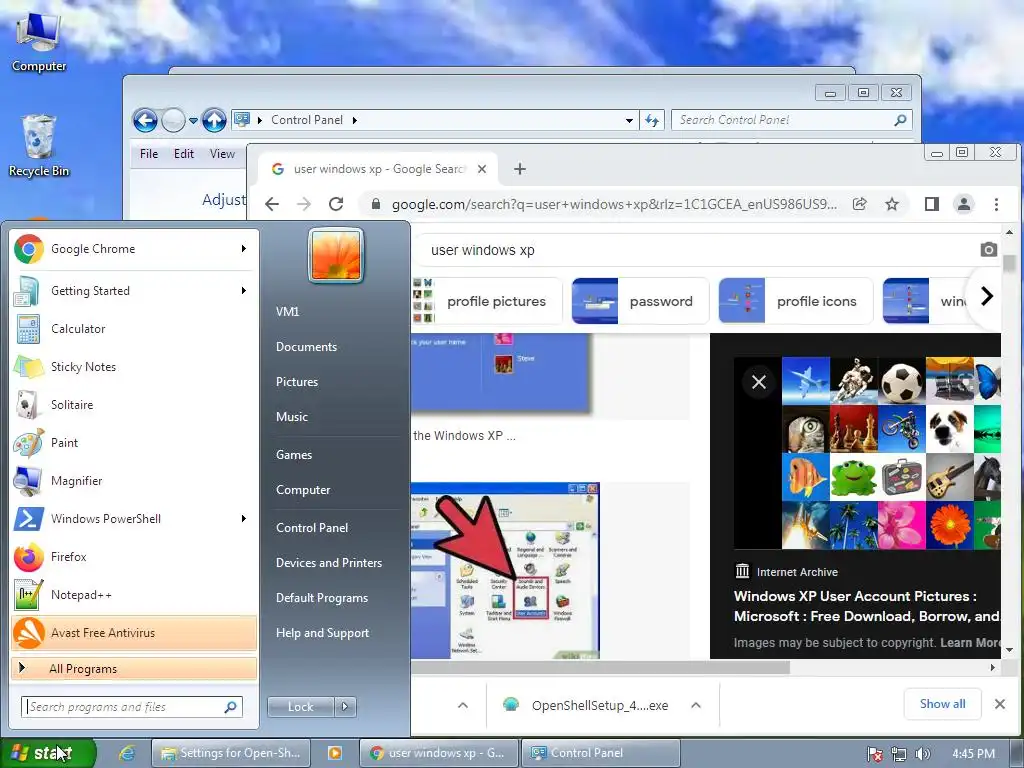Click the Start button
Viewport: 1024px width, 768px height.
click(48, 753)
